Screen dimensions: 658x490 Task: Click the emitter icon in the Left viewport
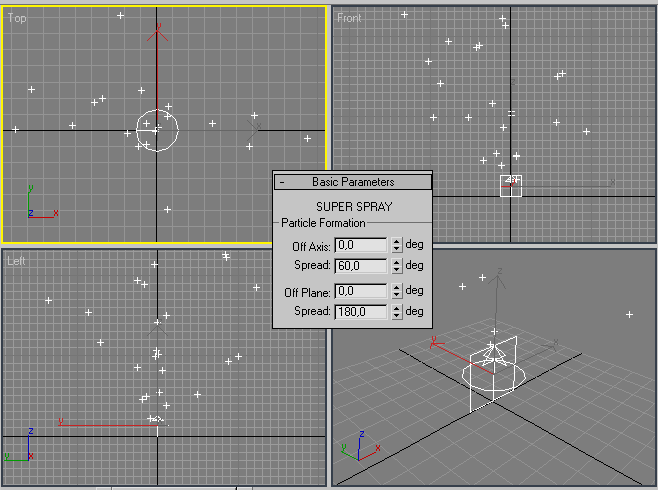(157, 420)
